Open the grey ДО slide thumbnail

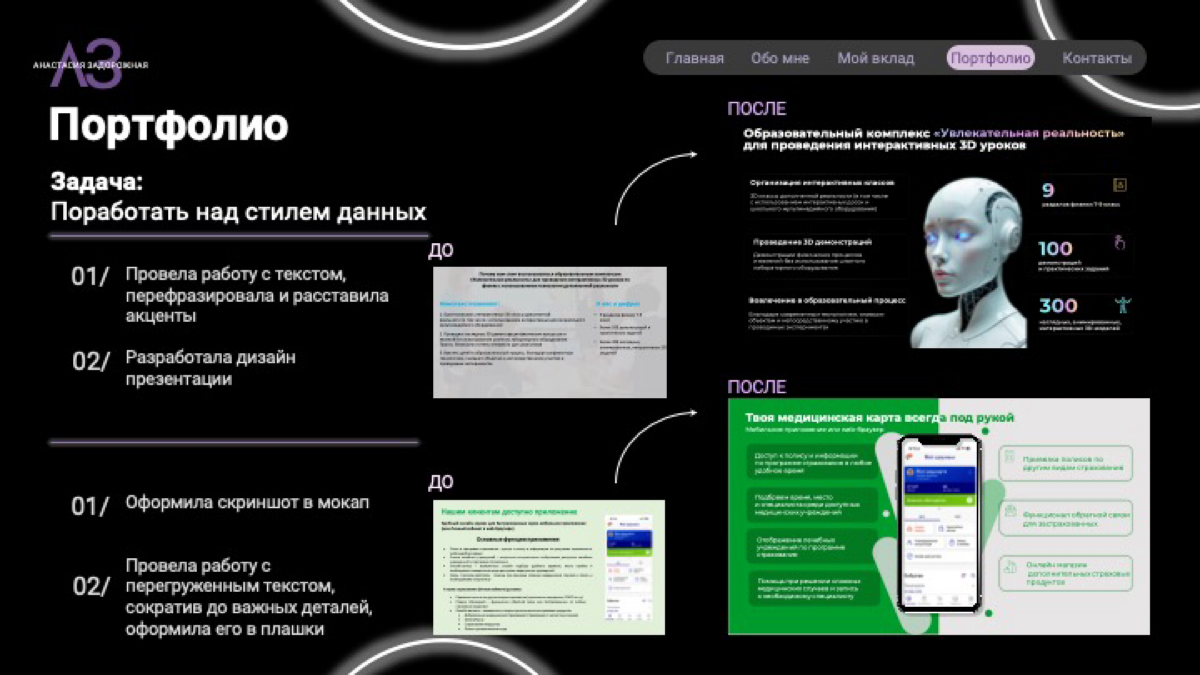point(550,332)
